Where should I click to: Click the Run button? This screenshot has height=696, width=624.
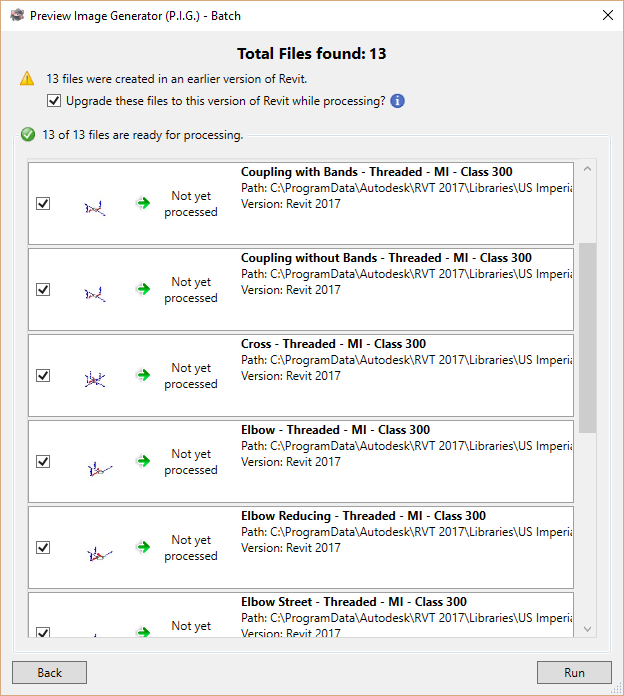tap(574, 673)
